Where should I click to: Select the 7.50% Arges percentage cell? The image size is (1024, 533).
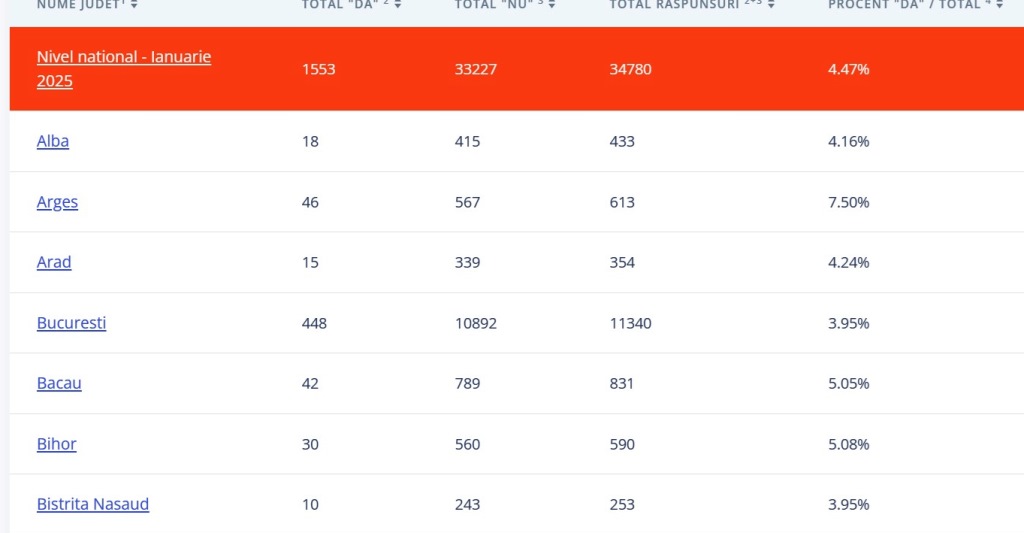click(848, 202)
